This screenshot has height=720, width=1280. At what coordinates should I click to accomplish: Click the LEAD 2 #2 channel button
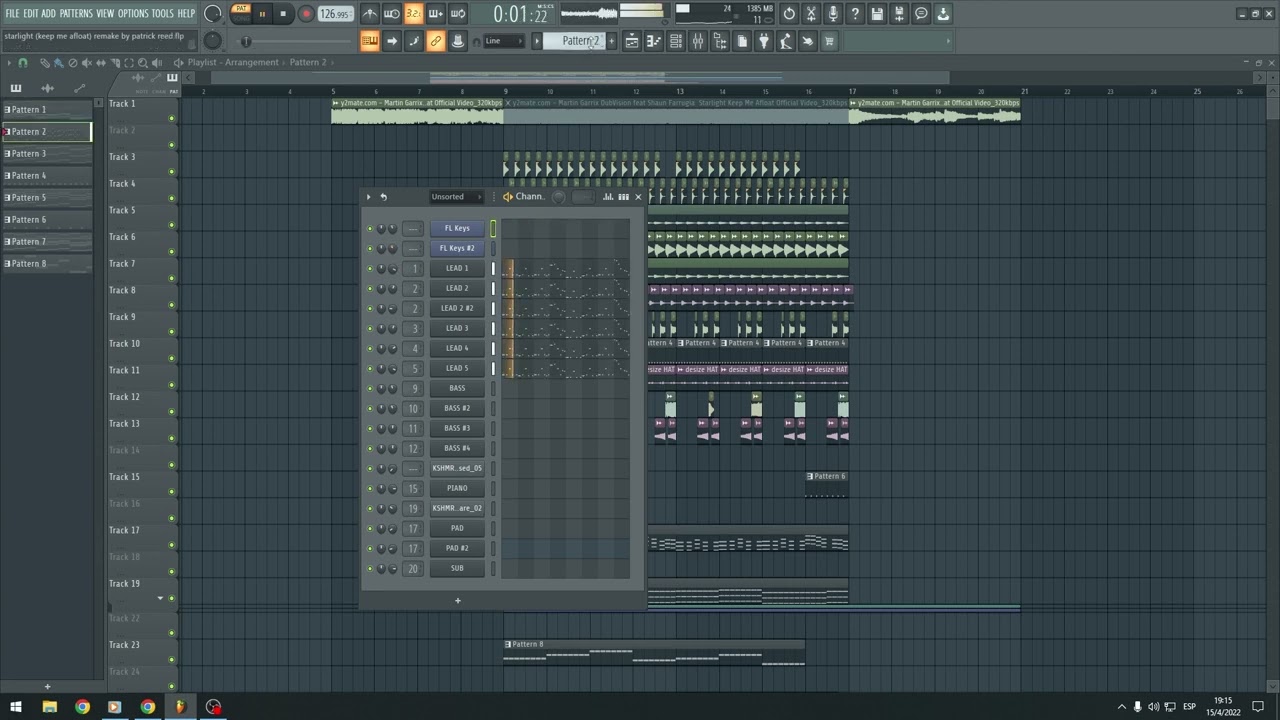point(457,308)
